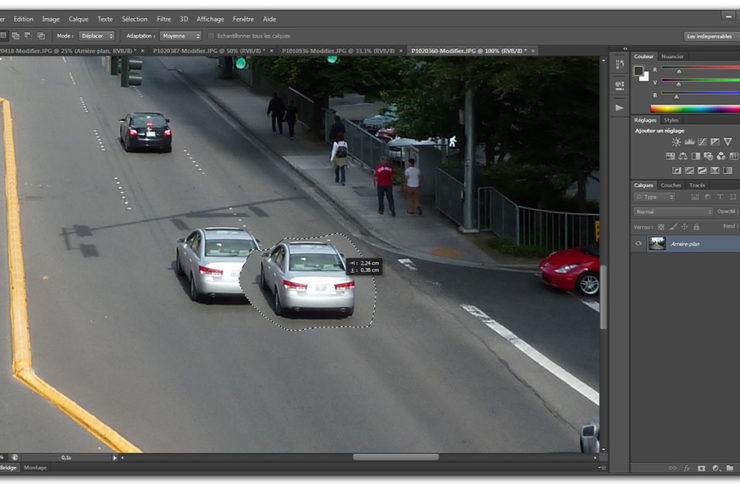740x490 pixels.
Task: Add a Brightness/Contrast adjustment (sun icon)
Action: pos(676,142)
